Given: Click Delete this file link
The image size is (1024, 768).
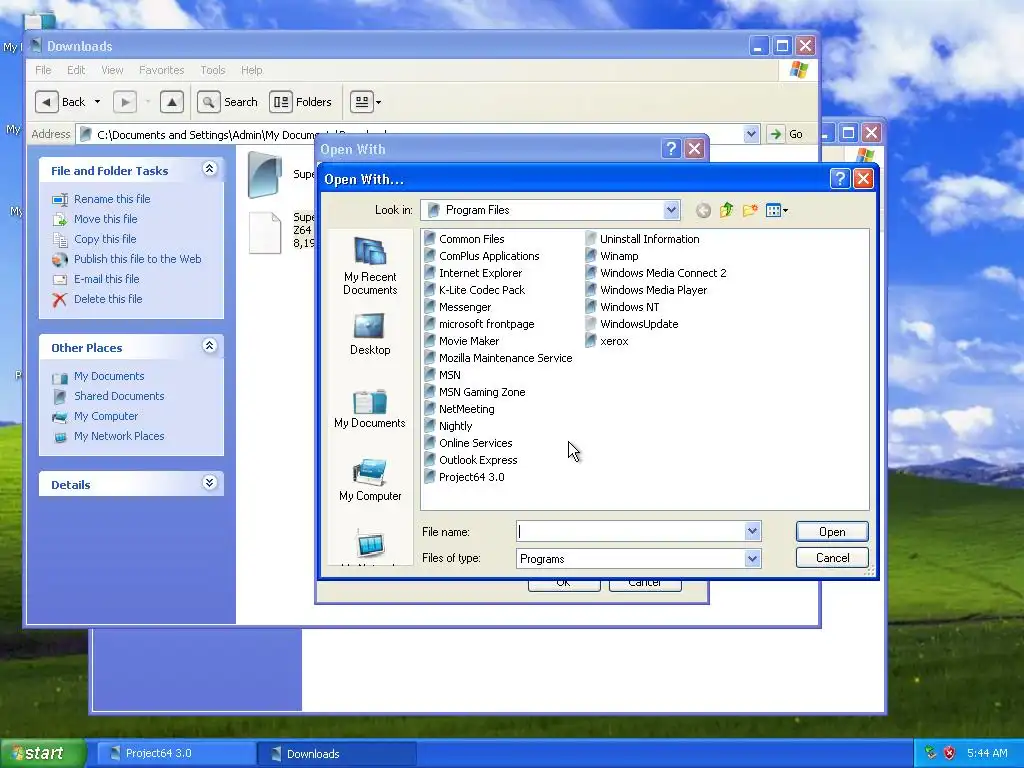Looking at the screenshot, I should click(x=108, y=299).
